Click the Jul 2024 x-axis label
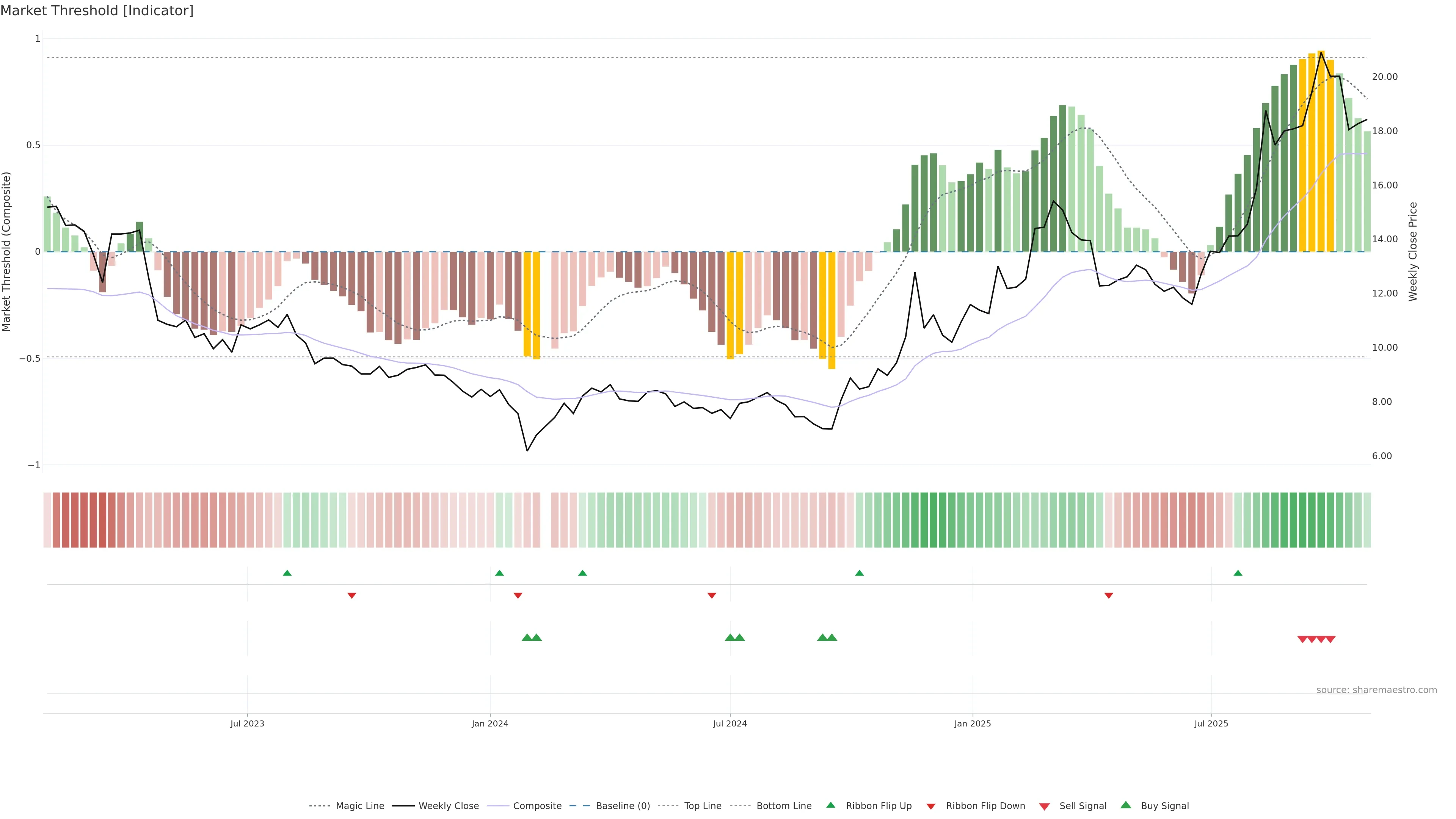Screen dimensions: 1456x819 (730, 723)
